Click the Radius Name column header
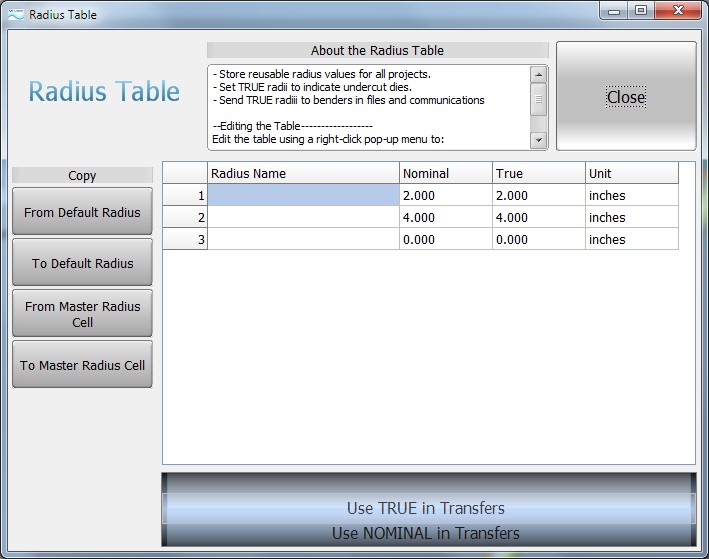This screenshot has width=709, height=559. click(x=303, y=173)
